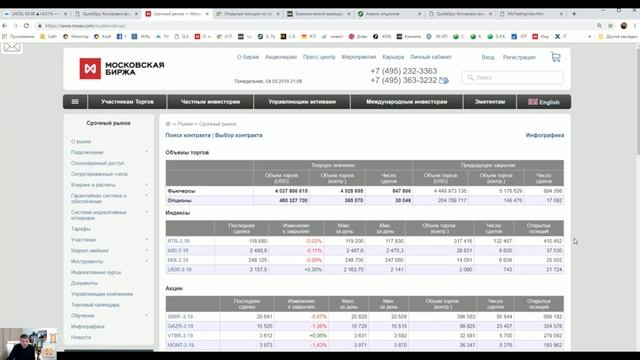Image resolution: width=640 pixels, height=360 pixels.
Task: Open Участникам торгов menu
Action: tap(127, 102)
